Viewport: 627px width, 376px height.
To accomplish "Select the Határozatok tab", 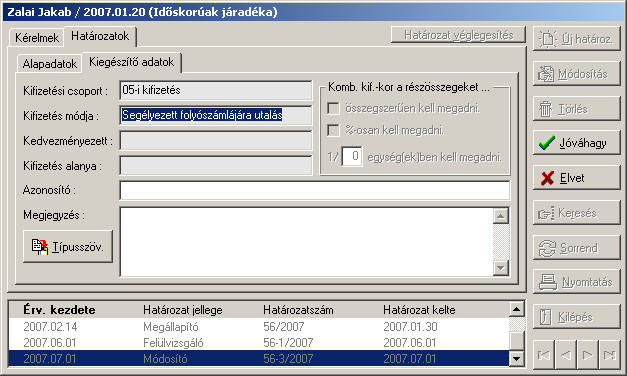I will click(100, 36).
